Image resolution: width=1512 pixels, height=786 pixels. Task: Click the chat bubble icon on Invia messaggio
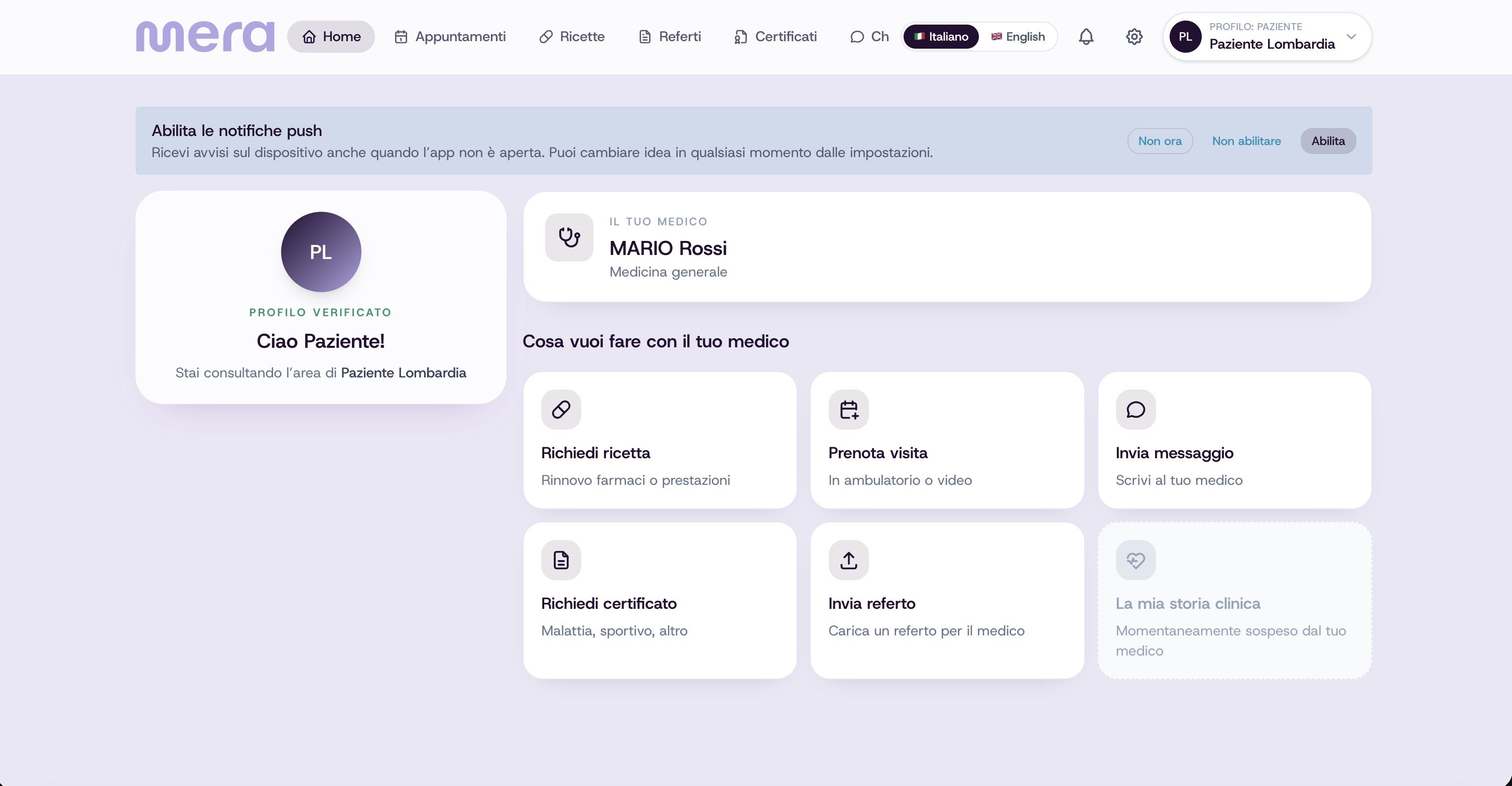point(1135,409)
